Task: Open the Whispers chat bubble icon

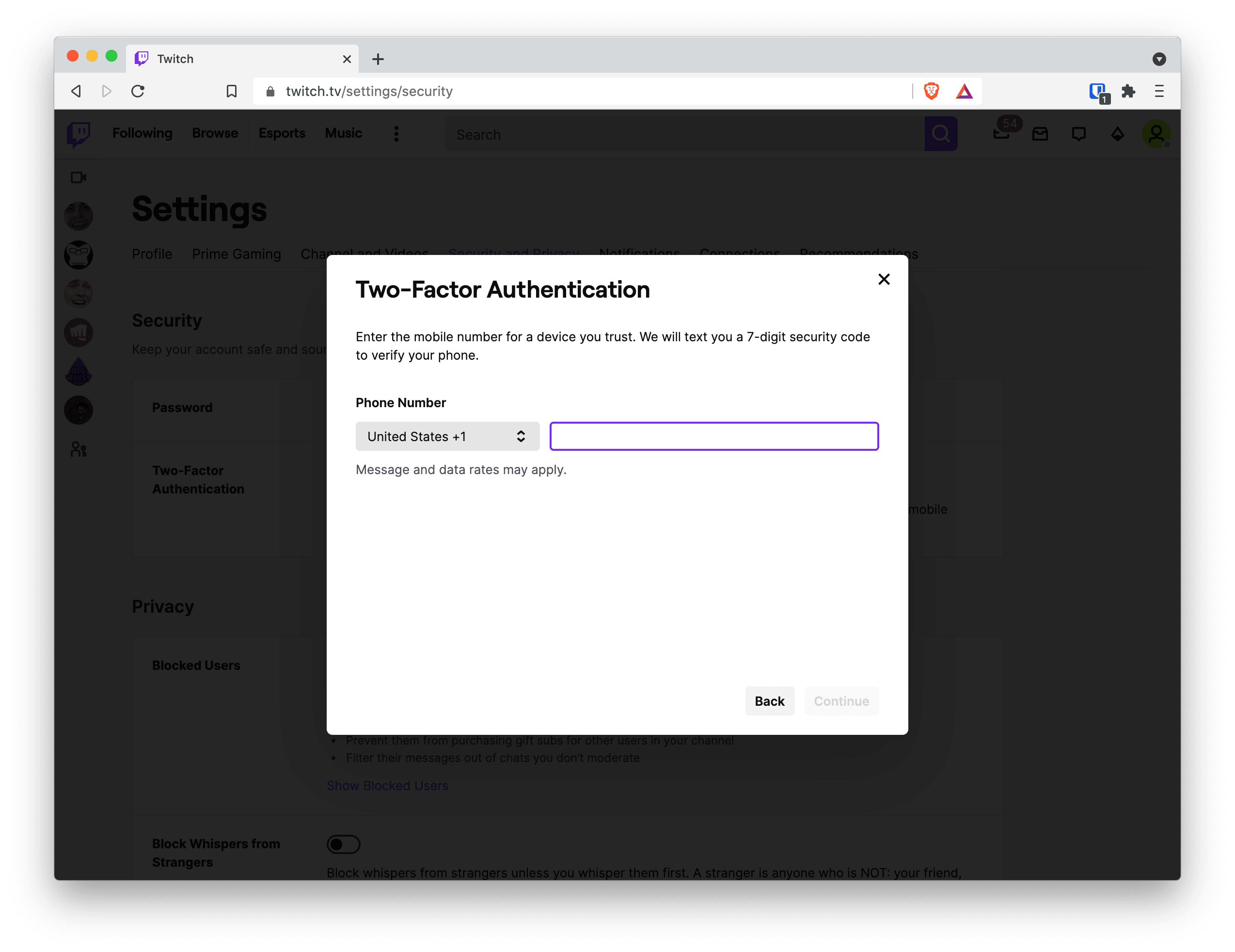Action: (1079, 133)
